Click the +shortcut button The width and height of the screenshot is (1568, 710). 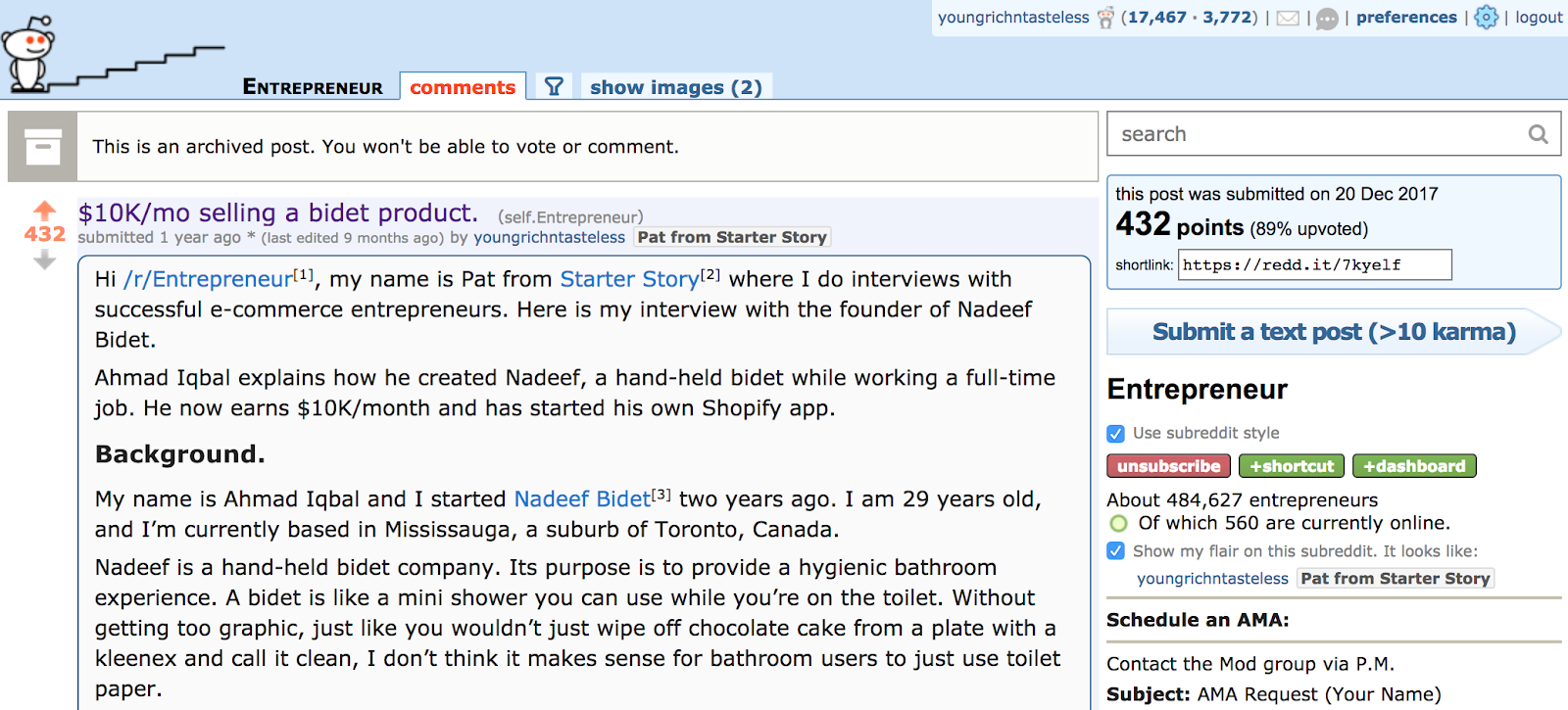(1291, 466)
